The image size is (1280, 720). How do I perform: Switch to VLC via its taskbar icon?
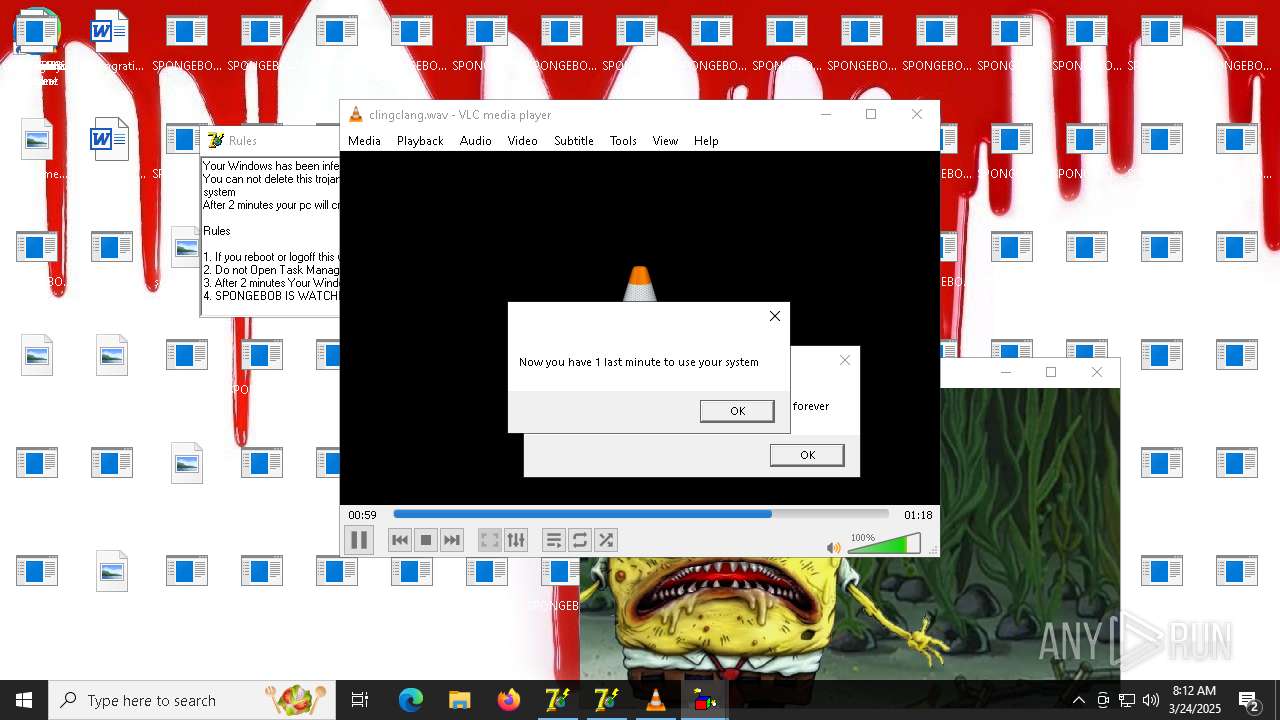pyautogui.click(x=655, y=700)
